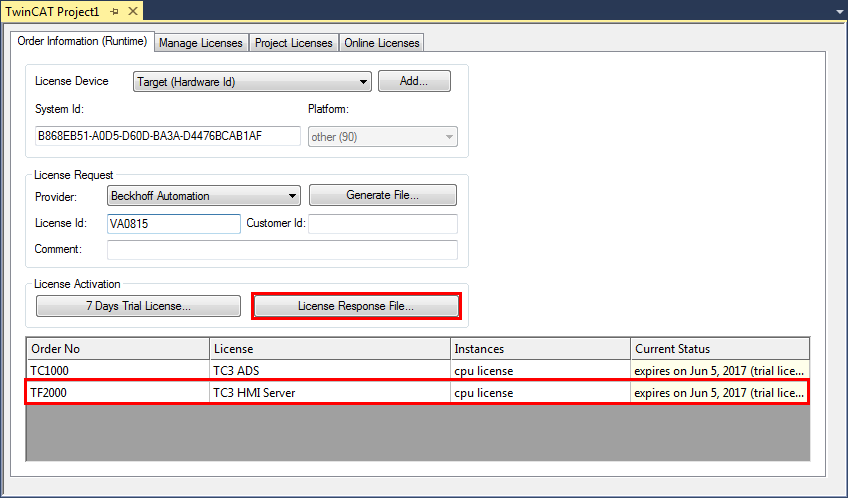This screenshot has width=848, height=498.
Task: Open the Project Licenses tab
Action: [x=294, y=43]
